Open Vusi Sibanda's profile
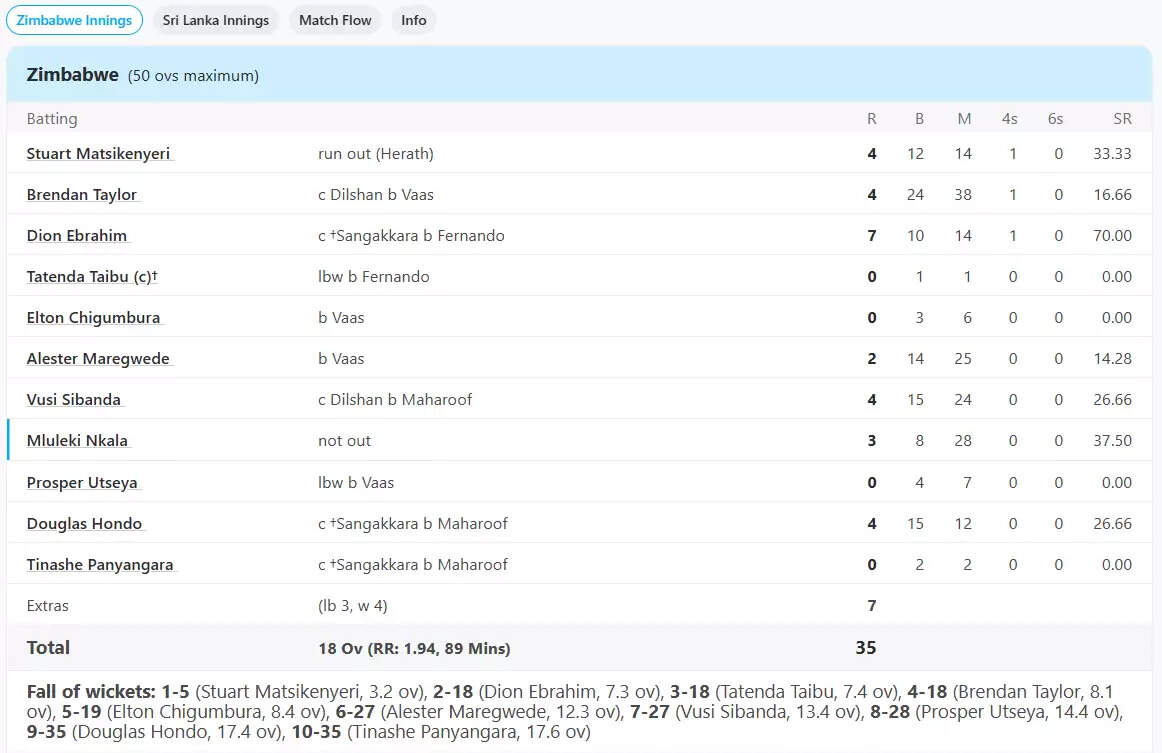 click(x=74, y=400)
